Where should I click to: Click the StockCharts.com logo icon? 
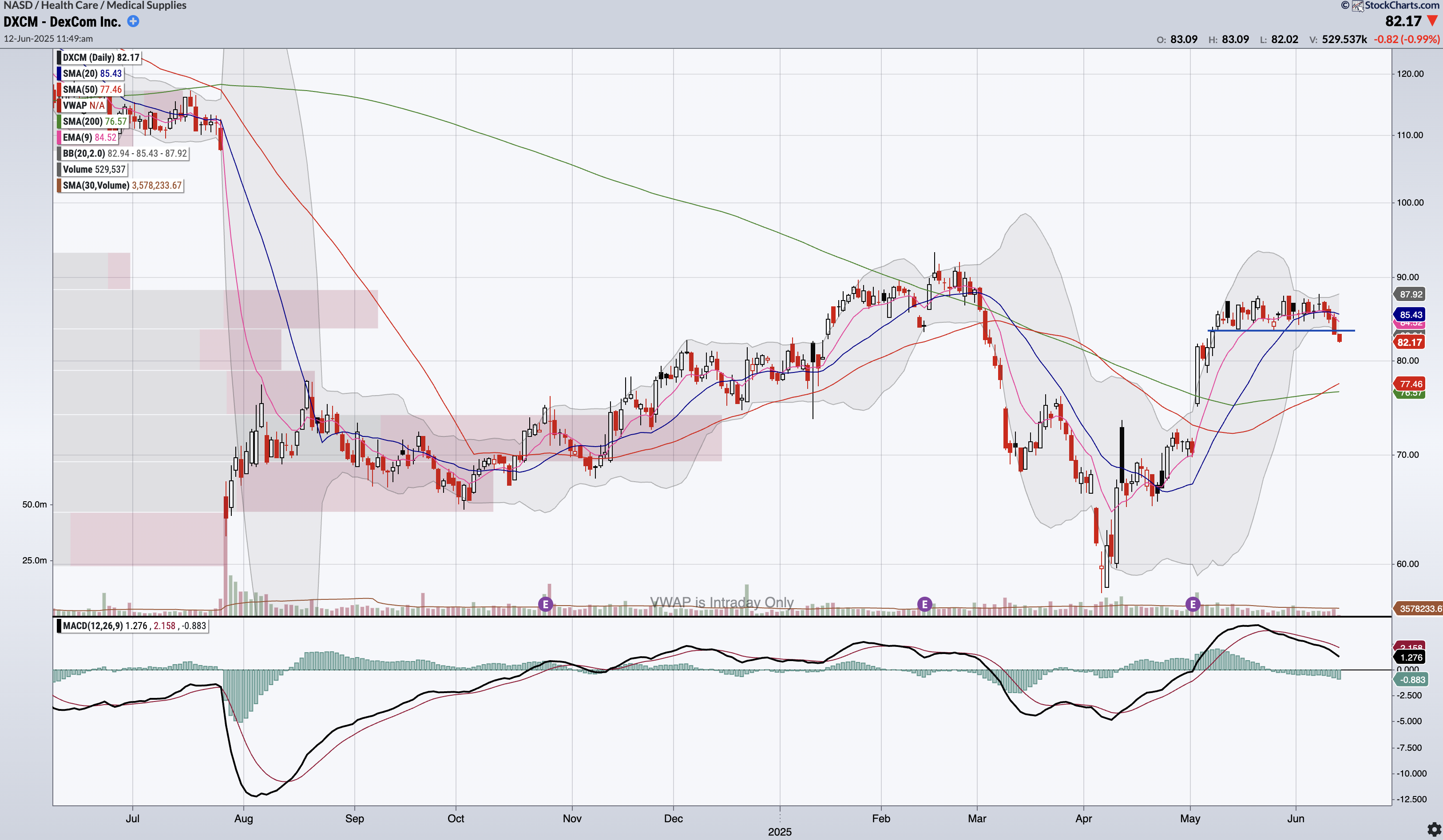tap(1358, 6)
